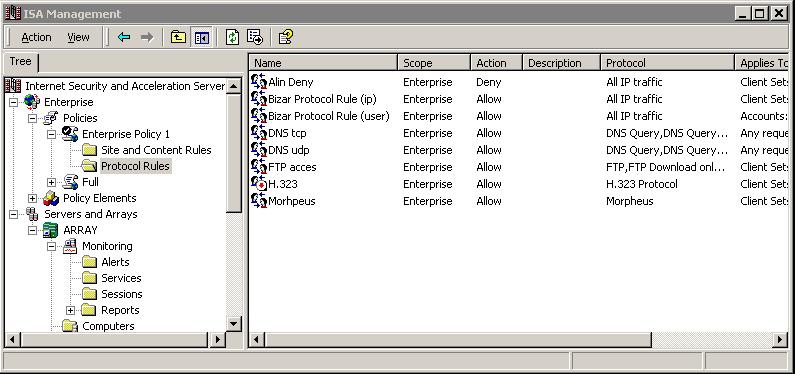795x374 pixels.
Task: Click the Back arrow toolbar icon
Action: [x=124, y=37]
